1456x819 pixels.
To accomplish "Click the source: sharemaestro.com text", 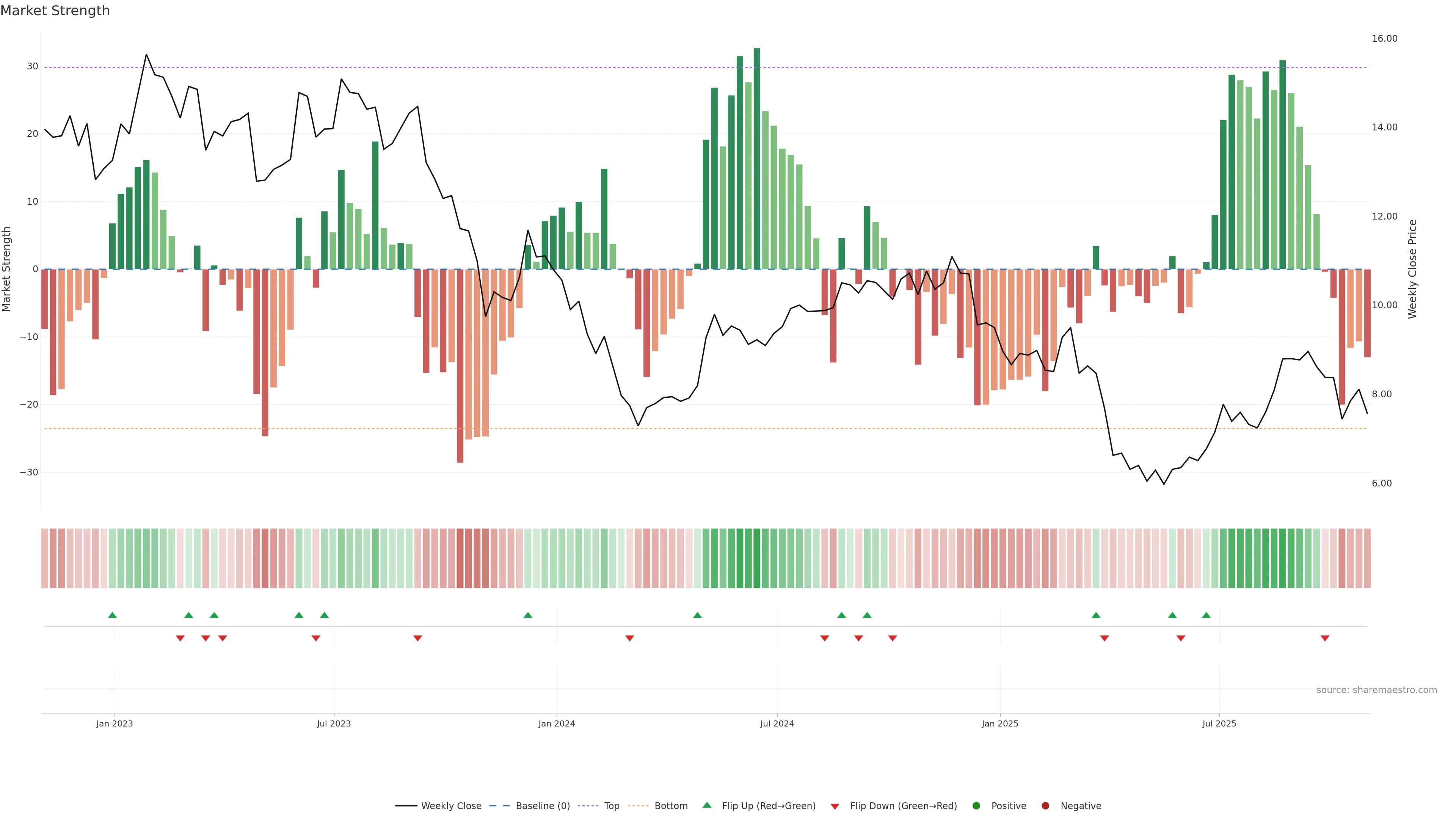I will coord(1376,690).
